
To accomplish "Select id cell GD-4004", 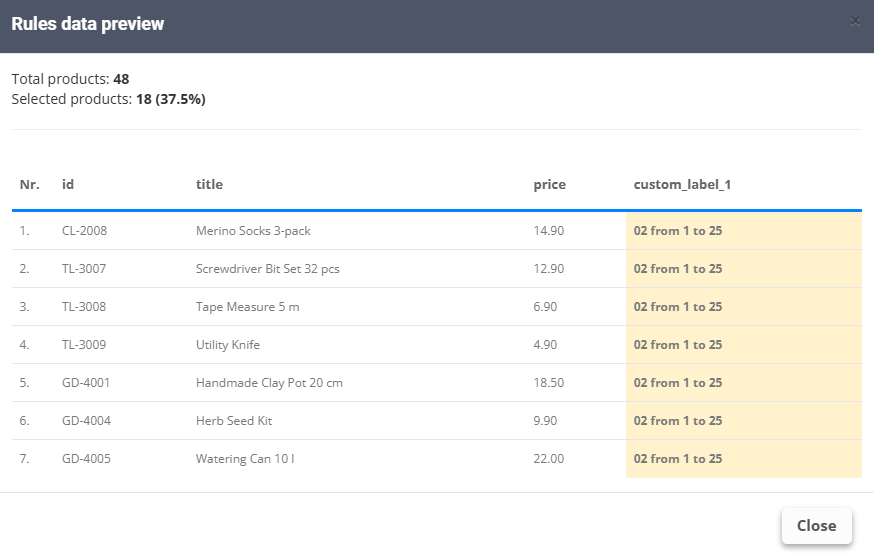I will pyautogui.click(x=86, y=420).
